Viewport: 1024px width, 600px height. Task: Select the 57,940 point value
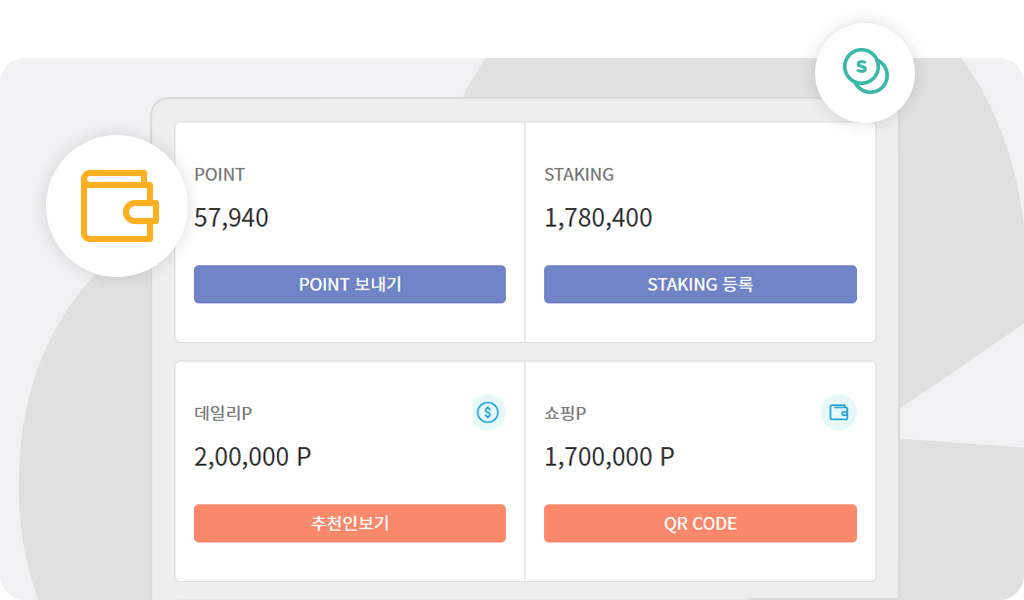click(231, 218)
